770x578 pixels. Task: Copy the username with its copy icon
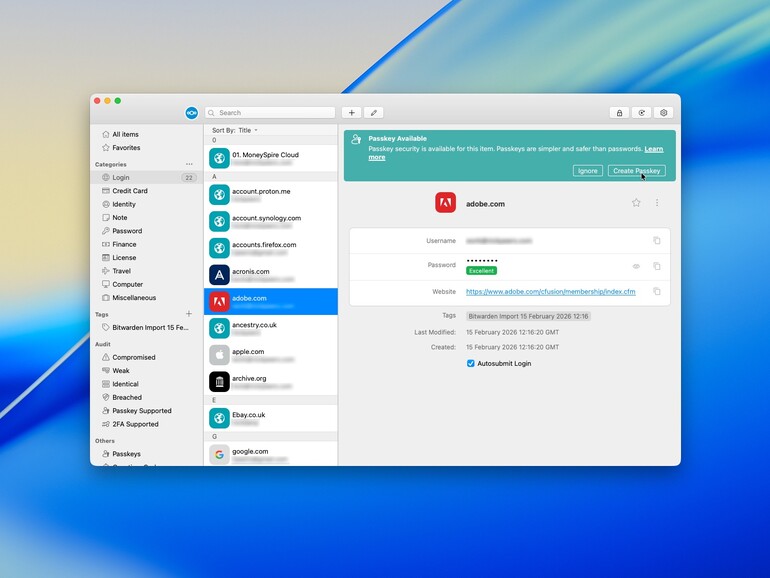point(657,241)
